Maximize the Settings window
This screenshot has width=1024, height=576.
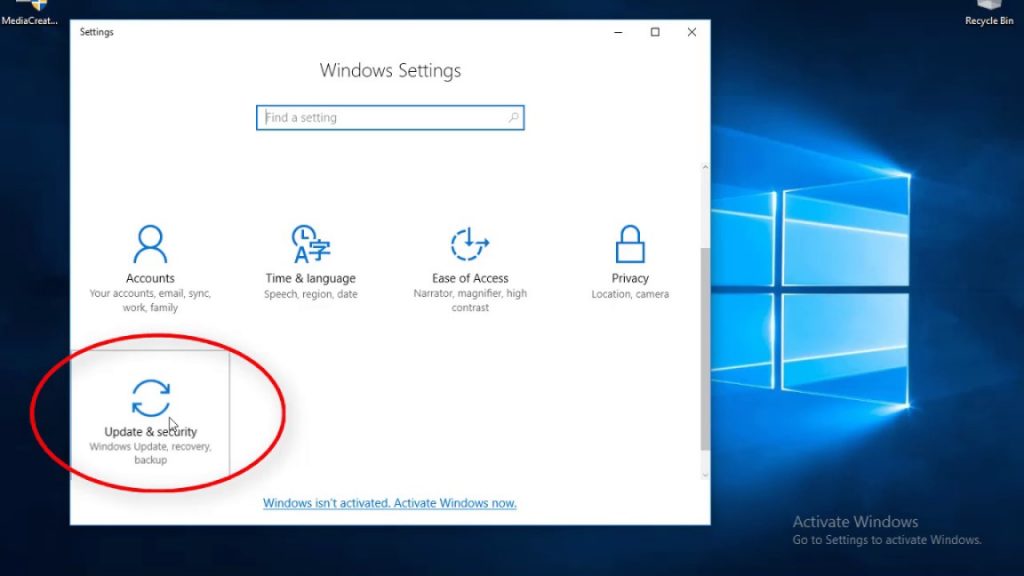tap(655, 32)
